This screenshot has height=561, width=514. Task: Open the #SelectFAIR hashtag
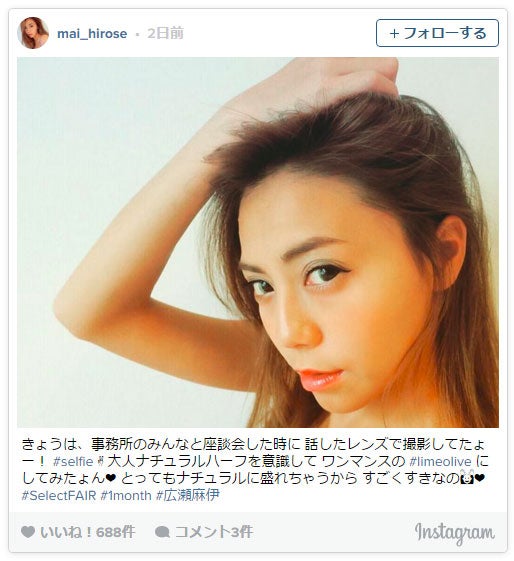click(x=59, y=496)
